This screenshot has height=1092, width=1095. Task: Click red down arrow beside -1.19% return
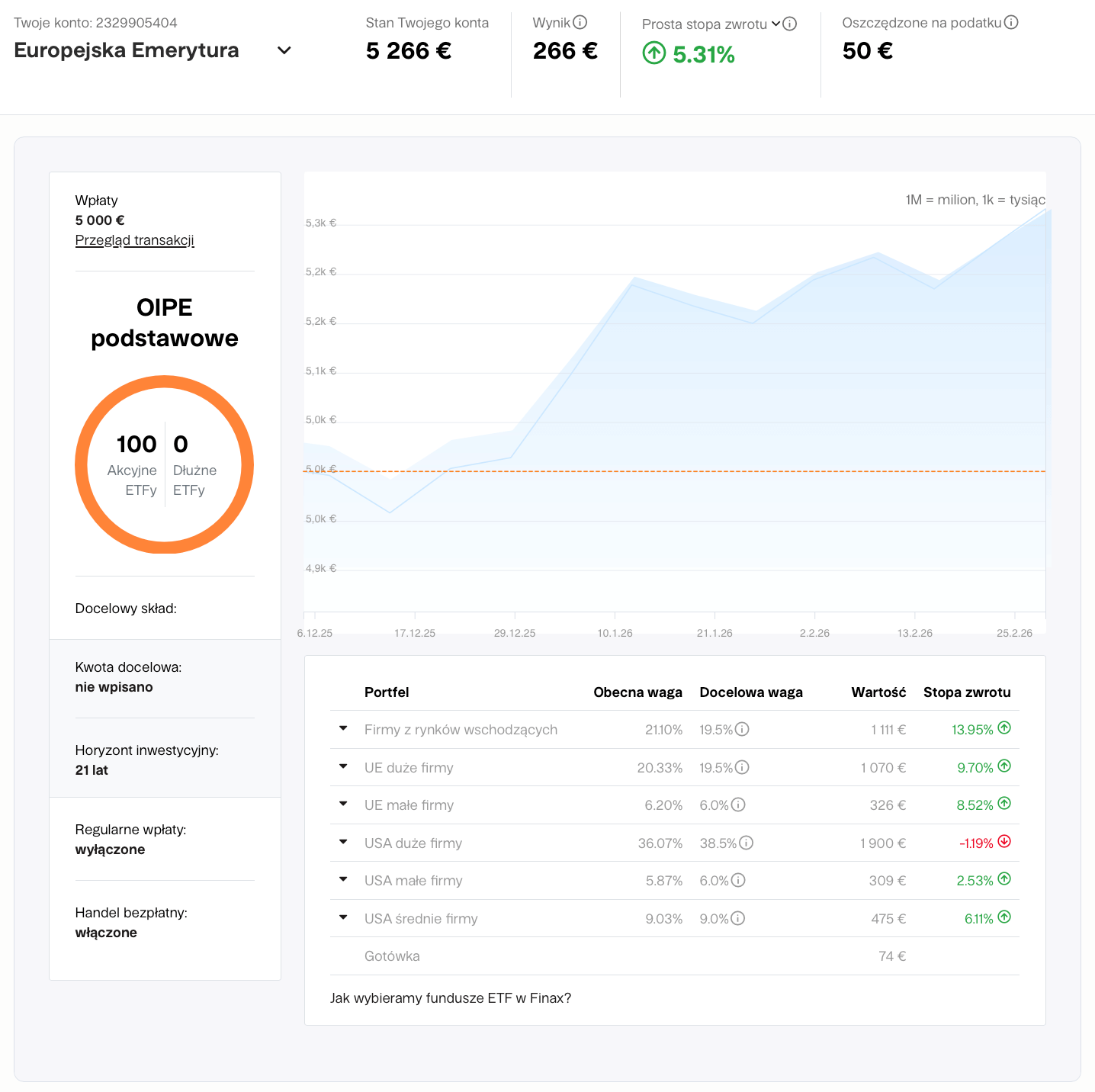(x=1004, y=841)
